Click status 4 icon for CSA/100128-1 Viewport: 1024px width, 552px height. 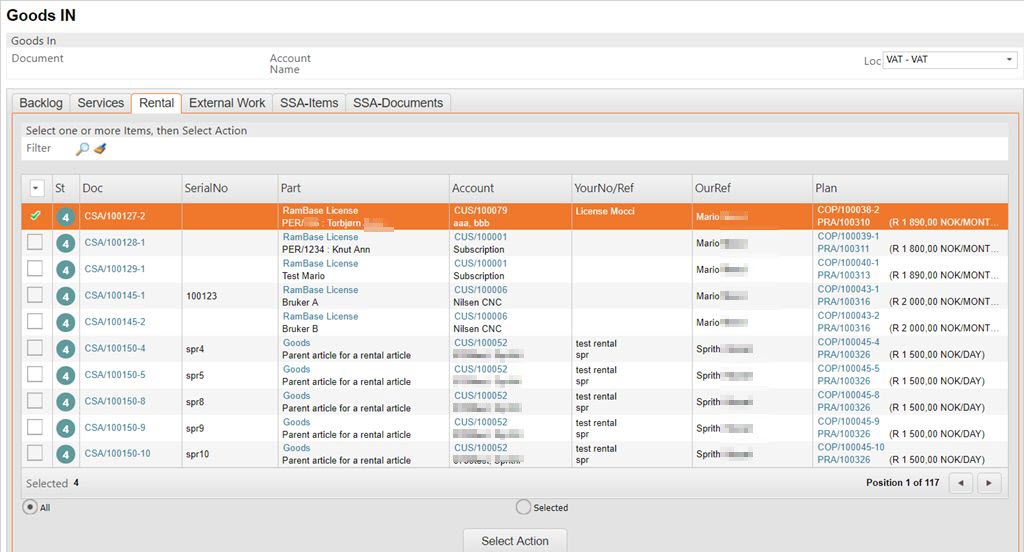[x=65, y=243]
